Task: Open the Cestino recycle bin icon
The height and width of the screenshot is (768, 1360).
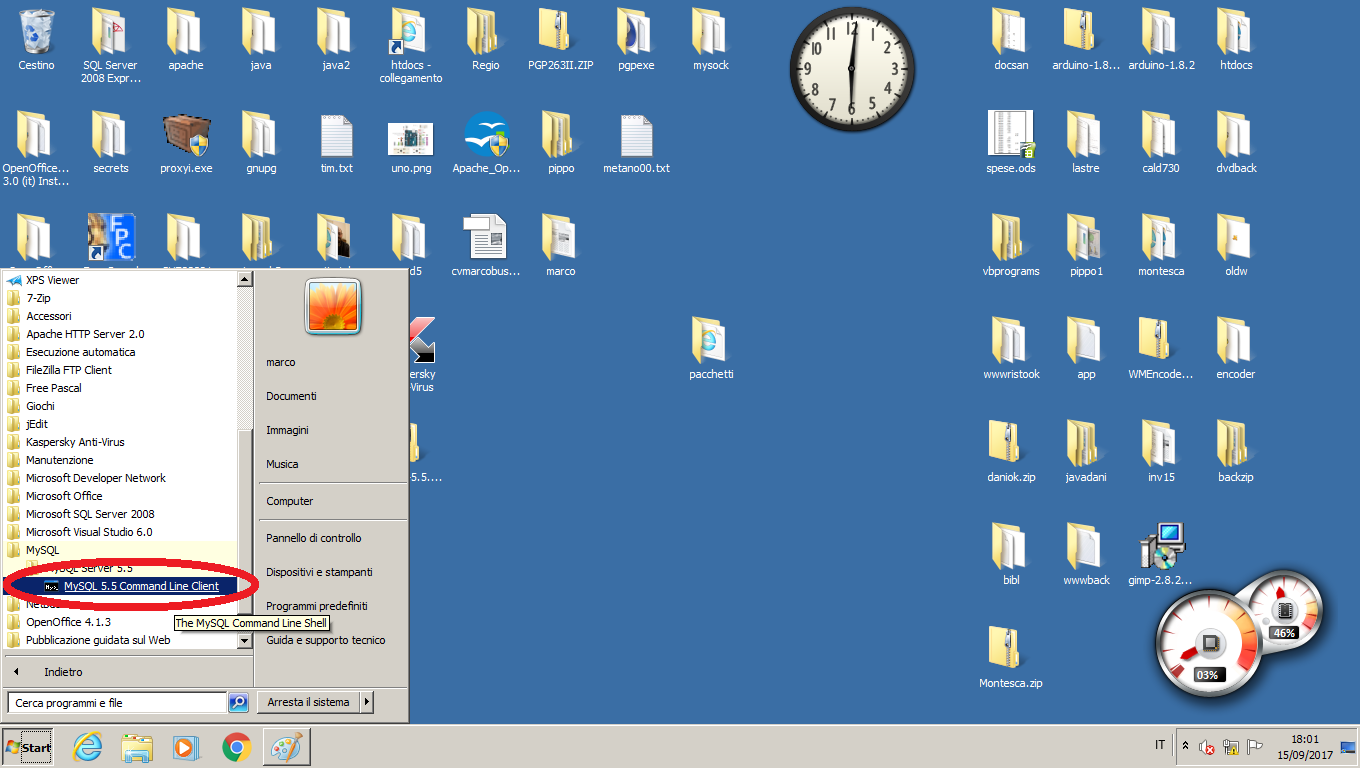Action: point(36,34)
